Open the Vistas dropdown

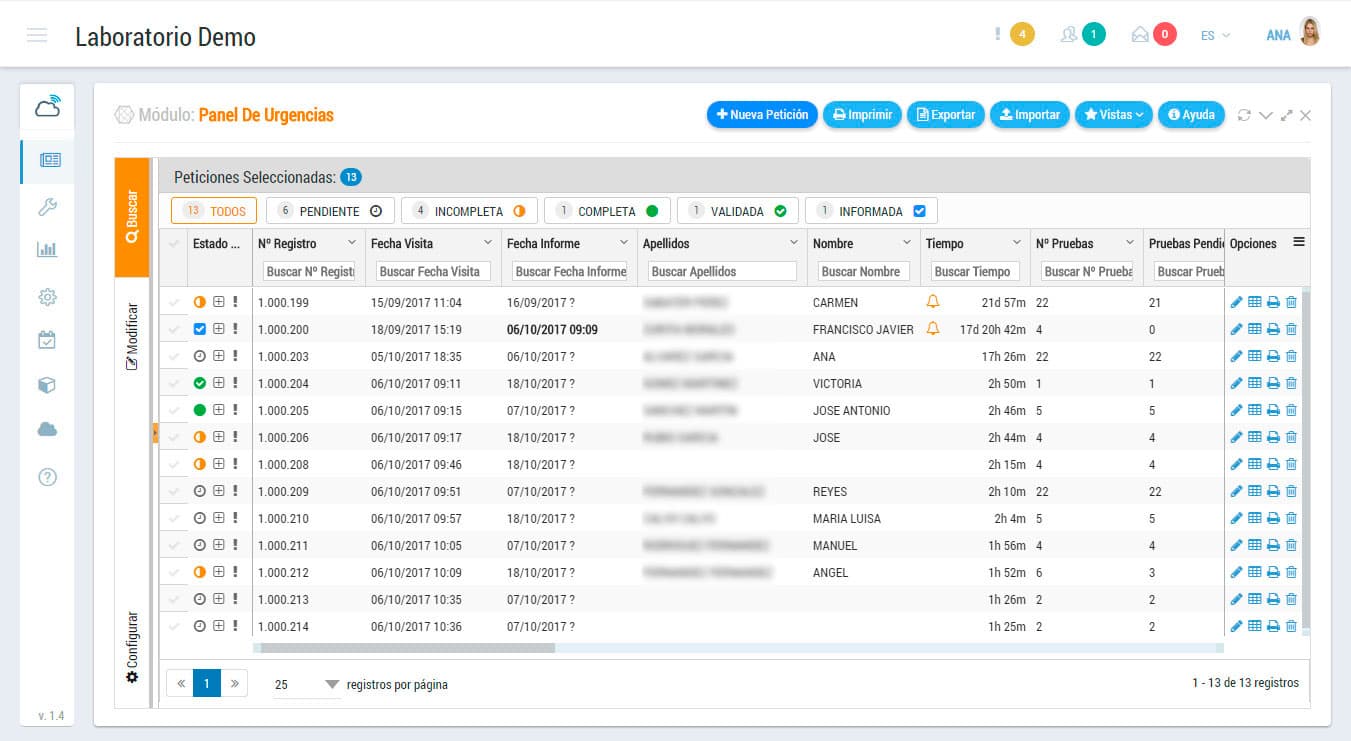1113,115
